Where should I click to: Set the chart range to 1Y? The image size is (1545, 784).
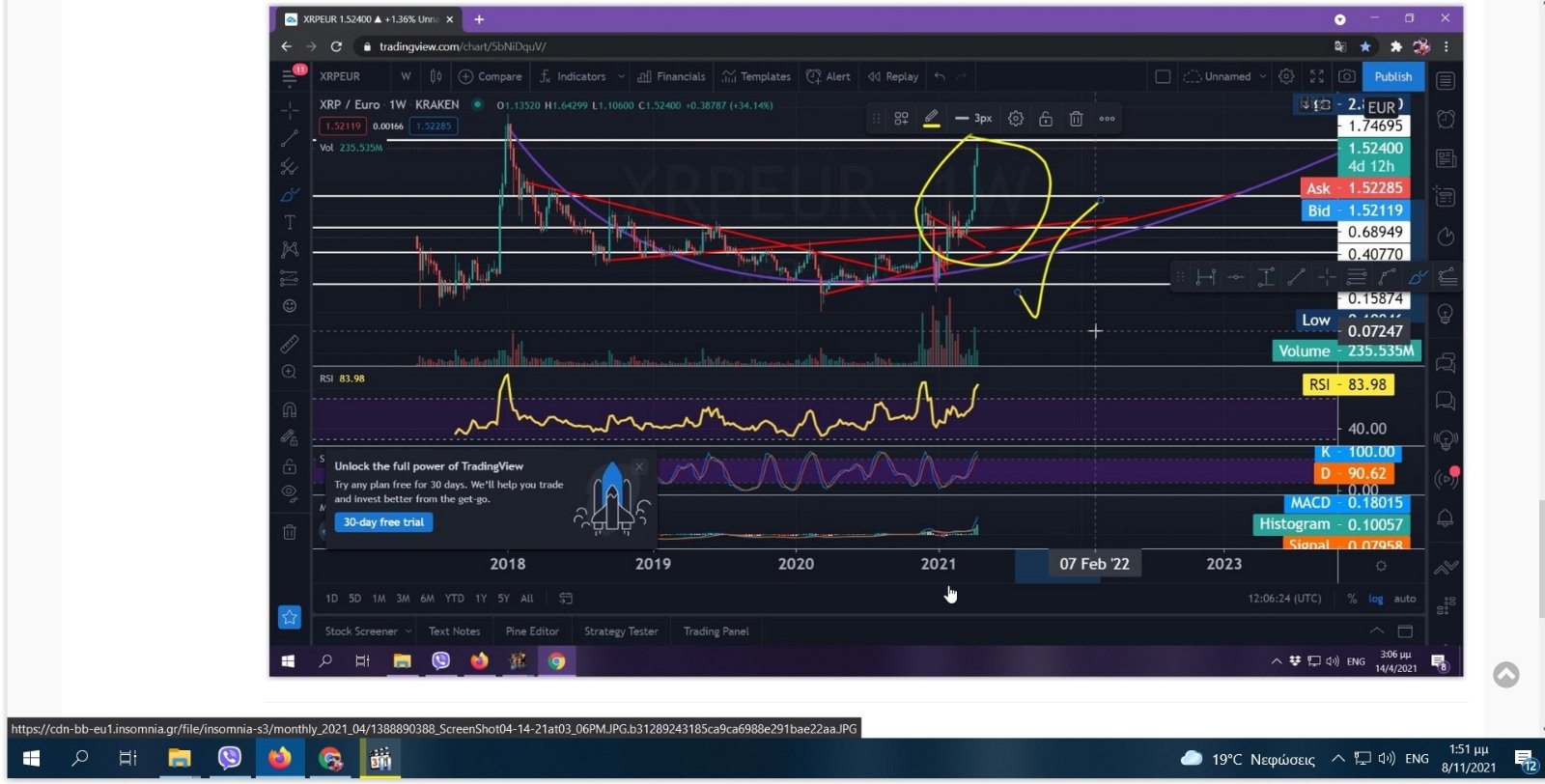[x=481, y=599]
